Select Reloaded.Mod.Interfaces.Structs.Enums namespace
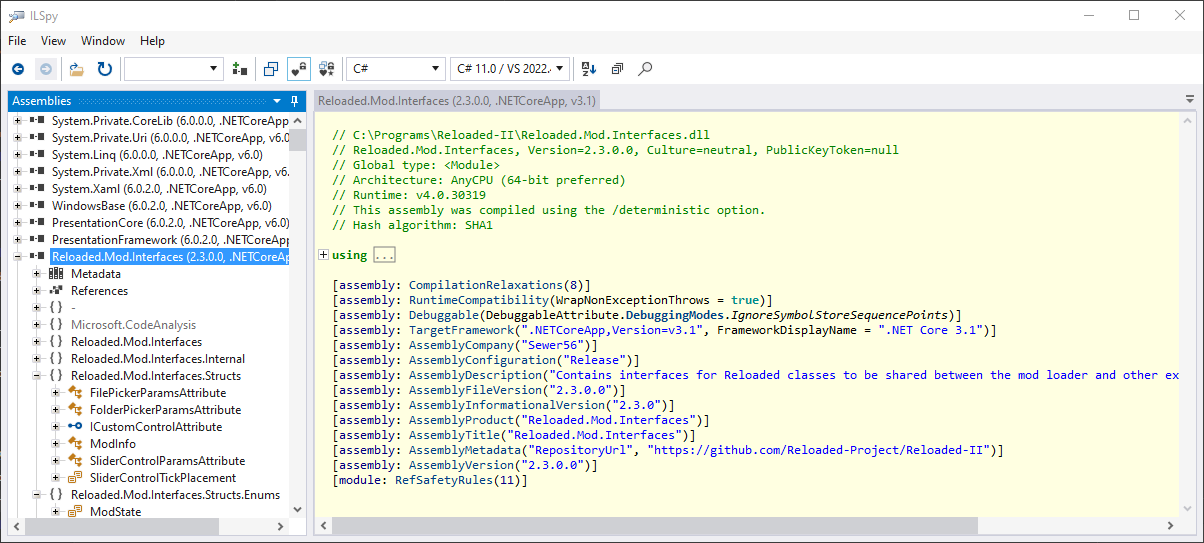The width and height of the screenshot is (1204, 543). (175, 495)
